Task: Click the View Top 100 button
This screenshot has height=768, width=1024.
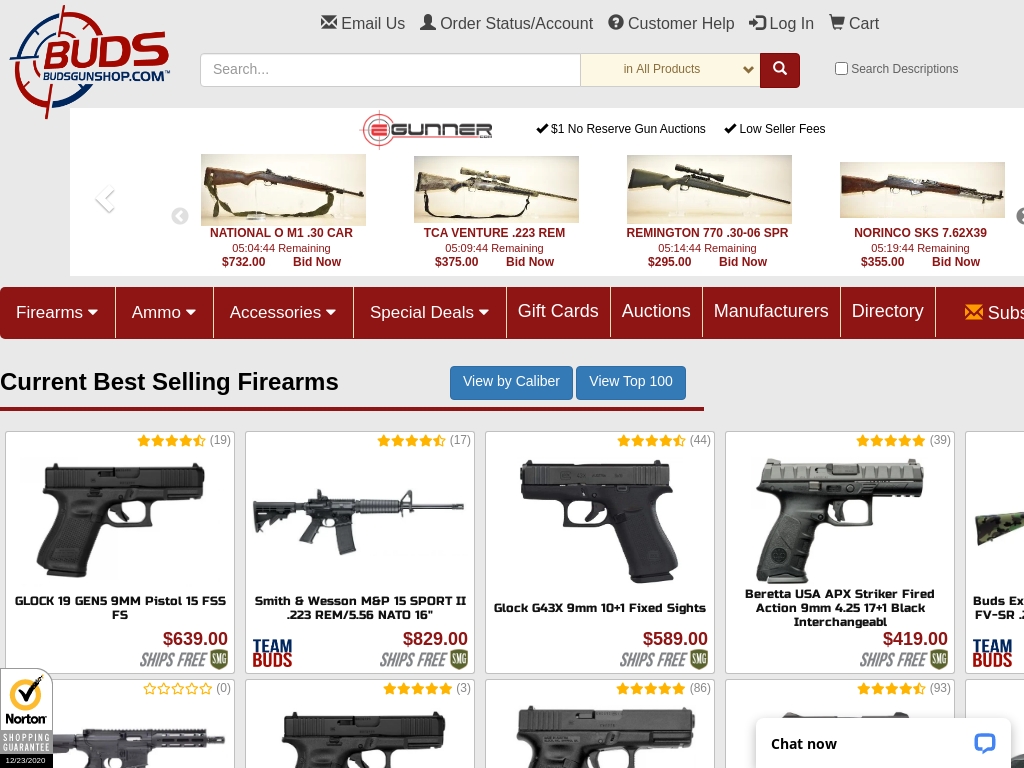Action: [x=631, y=382]
